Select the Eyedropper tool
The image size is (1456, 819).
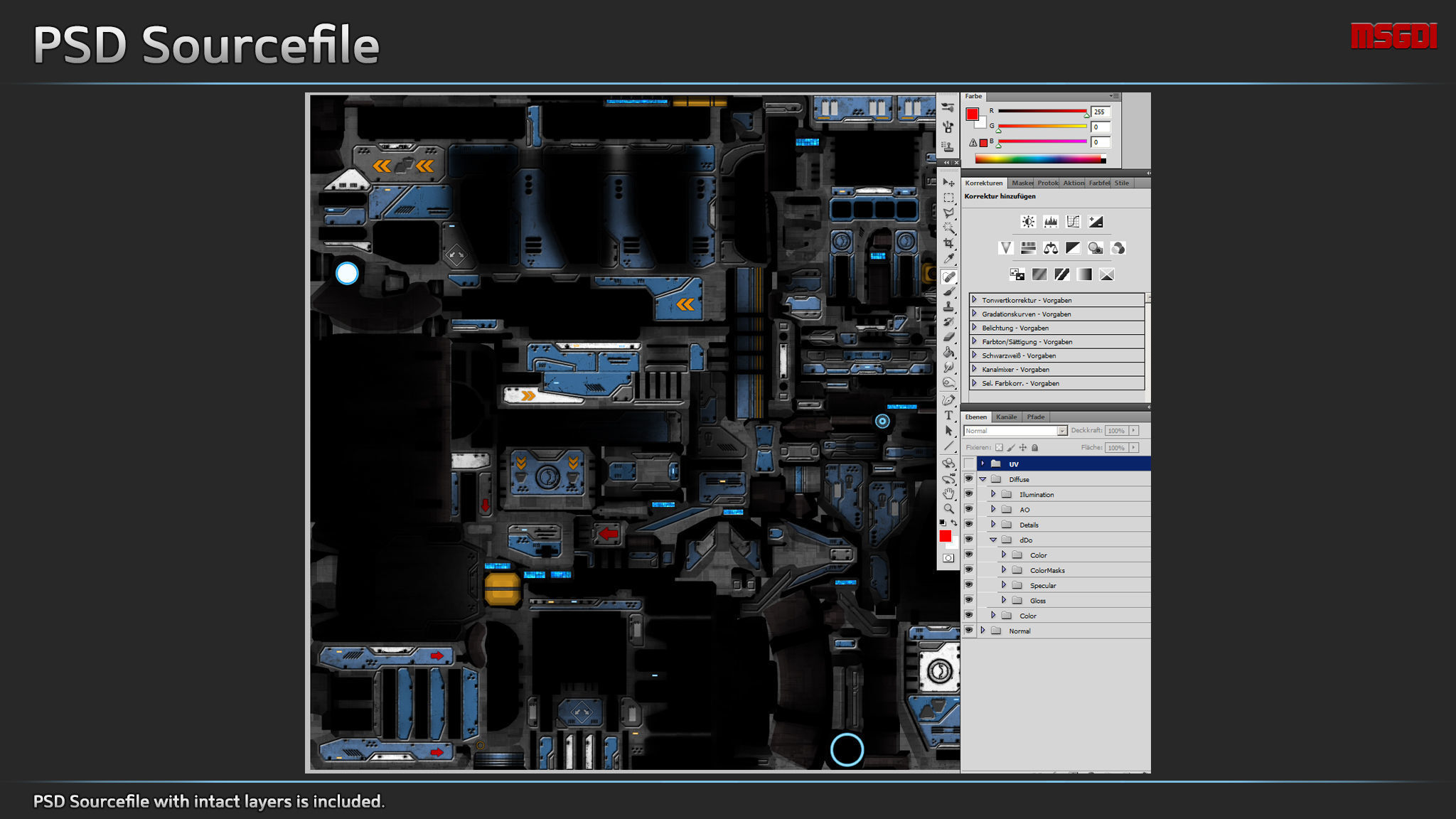pyautogui.click(x=948, y=259)
